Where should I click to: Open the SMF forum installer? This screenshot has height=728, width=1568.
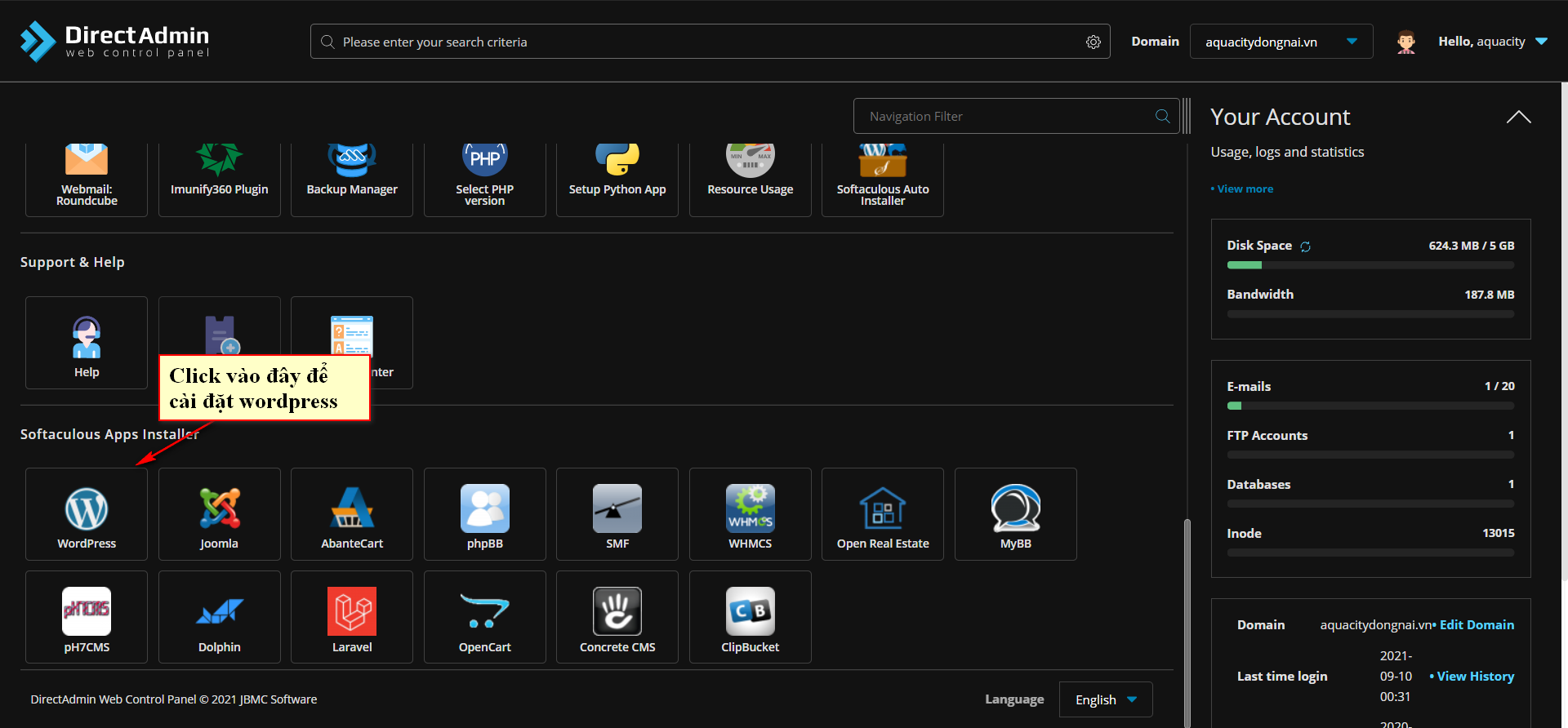coord(617,514)
